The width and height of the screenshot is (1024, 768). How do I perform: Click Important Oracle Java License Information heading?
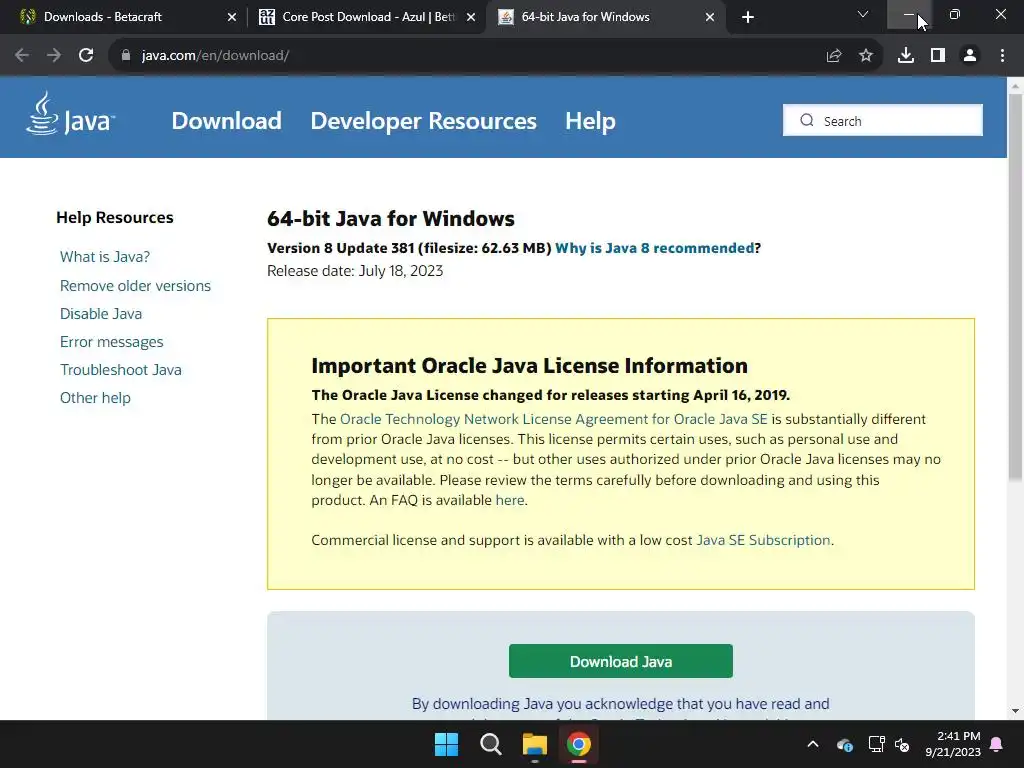click(x=529, y=366)
